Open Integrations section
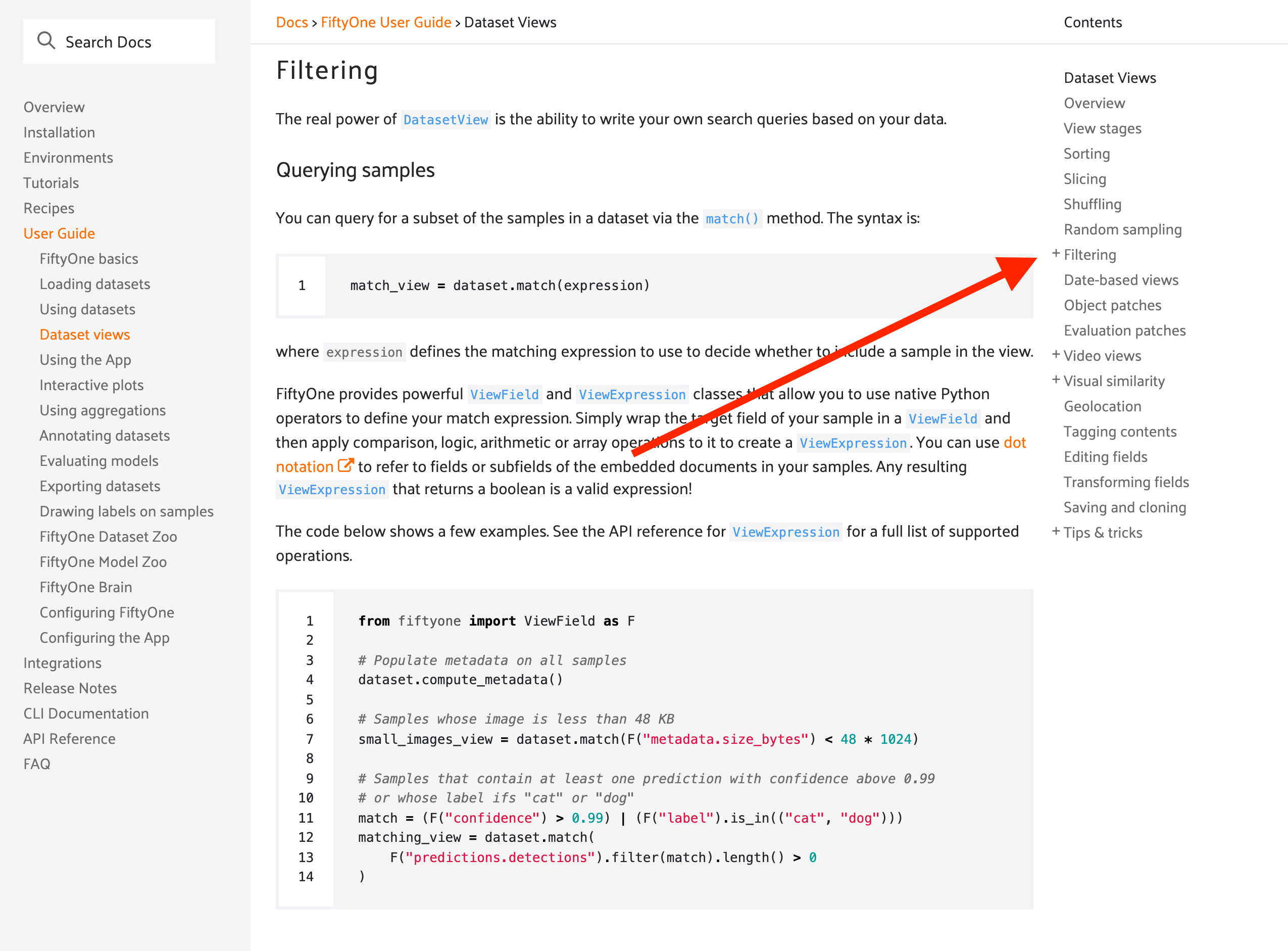 [x=63, y=663]
